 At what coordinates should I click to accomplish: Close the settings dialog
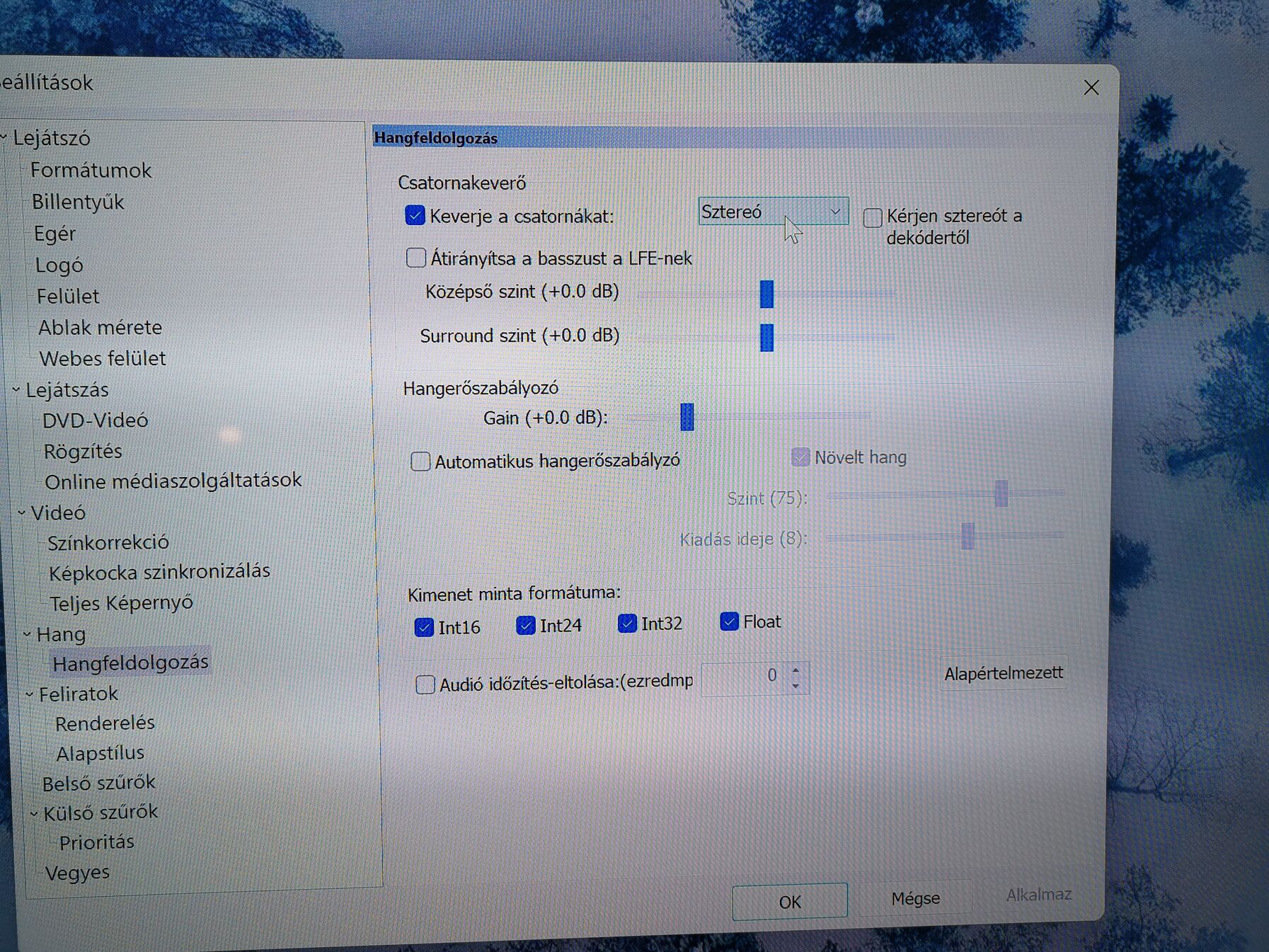coord(1091,88)
